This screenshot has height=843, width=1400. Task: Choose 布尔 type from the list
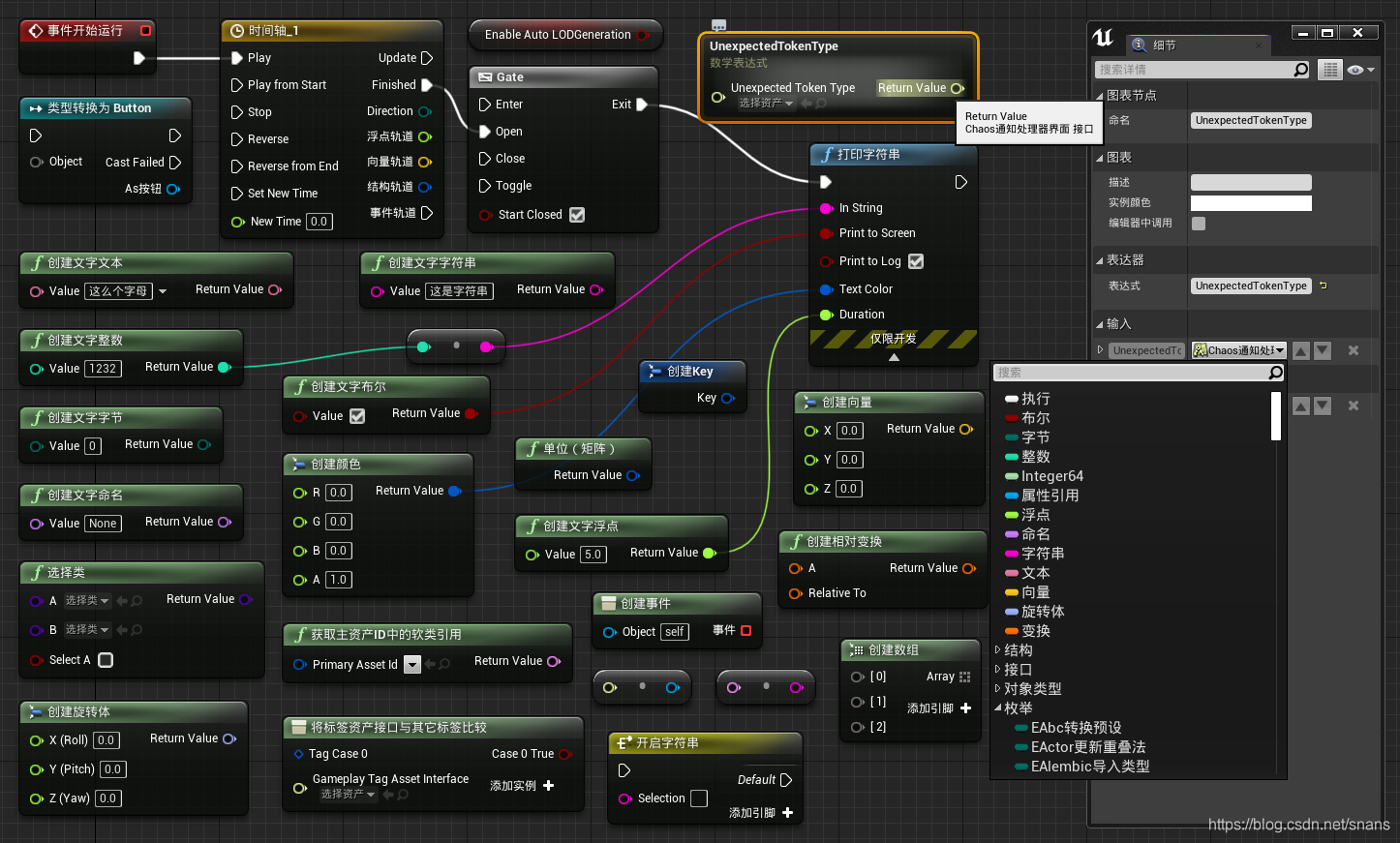point(1035,418)
